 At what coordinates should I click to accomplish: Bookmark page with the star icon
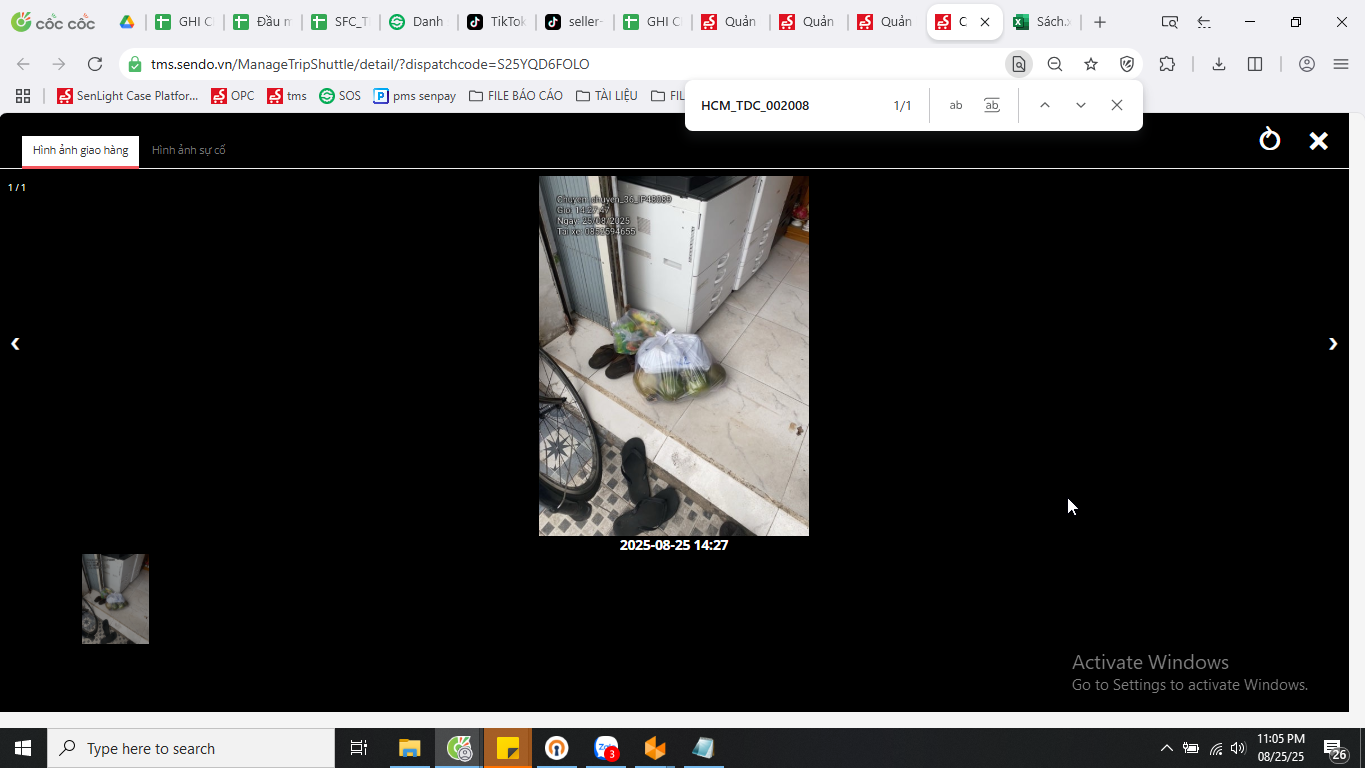(1091, 64)
